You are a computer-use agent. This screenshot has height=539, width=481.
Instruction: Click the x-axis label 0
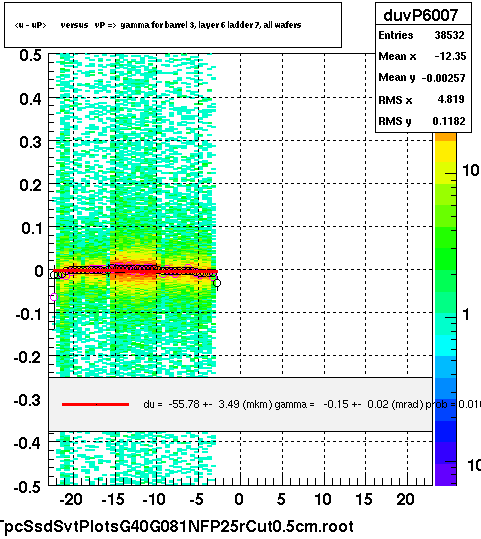tap(239, 499)
